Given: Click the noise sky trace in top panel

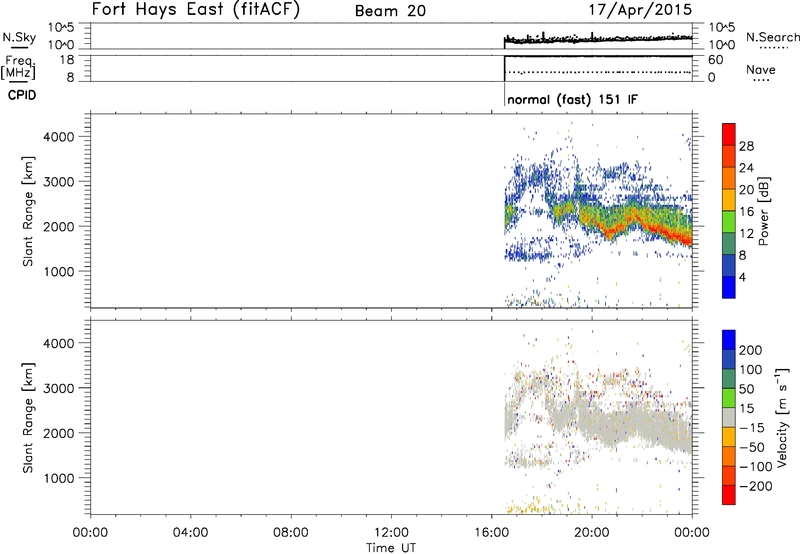Looking at the screenshot, I should tap(598, 39).
